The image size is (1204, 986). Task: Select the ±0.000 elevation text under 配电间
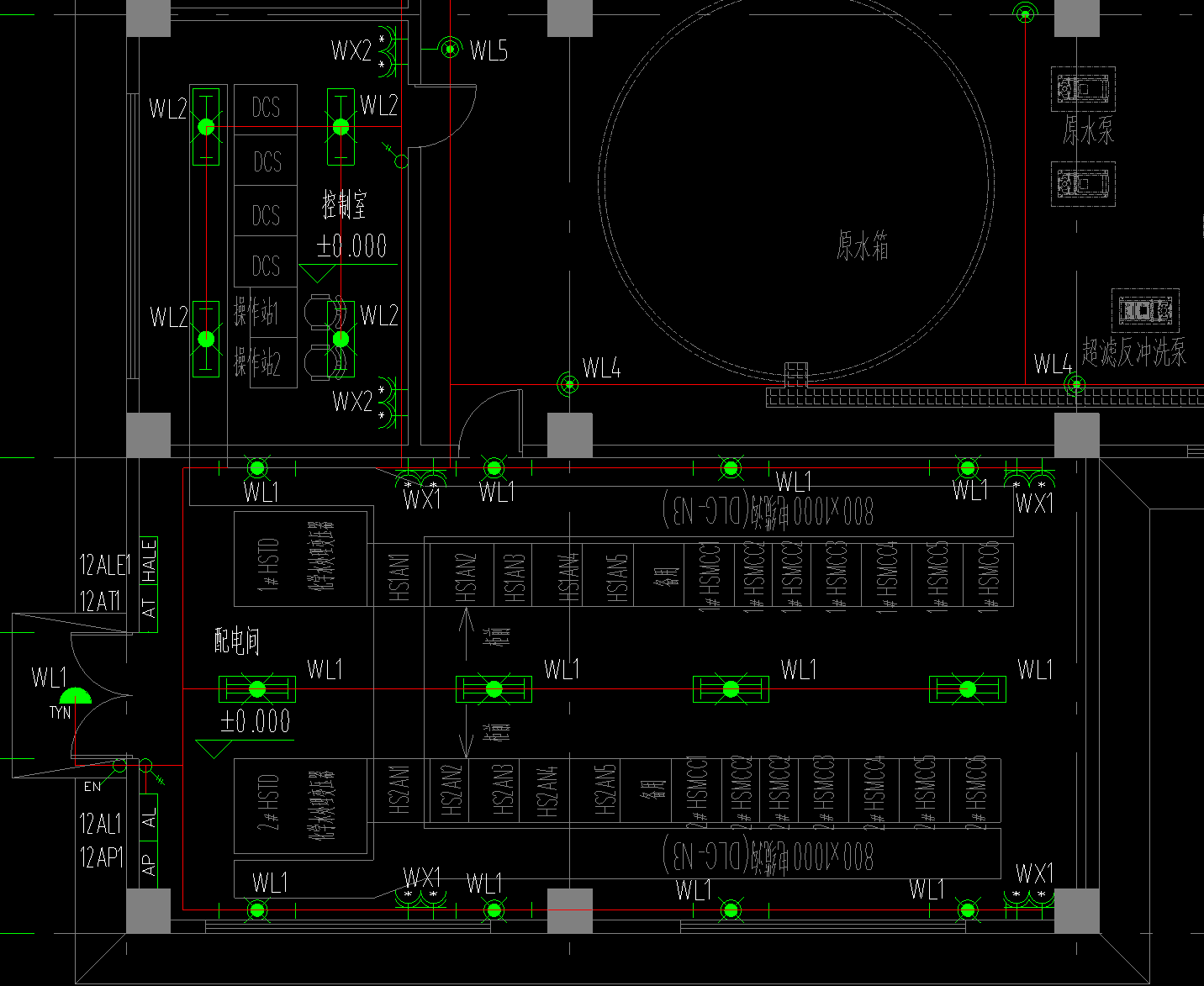pos(255,721)
